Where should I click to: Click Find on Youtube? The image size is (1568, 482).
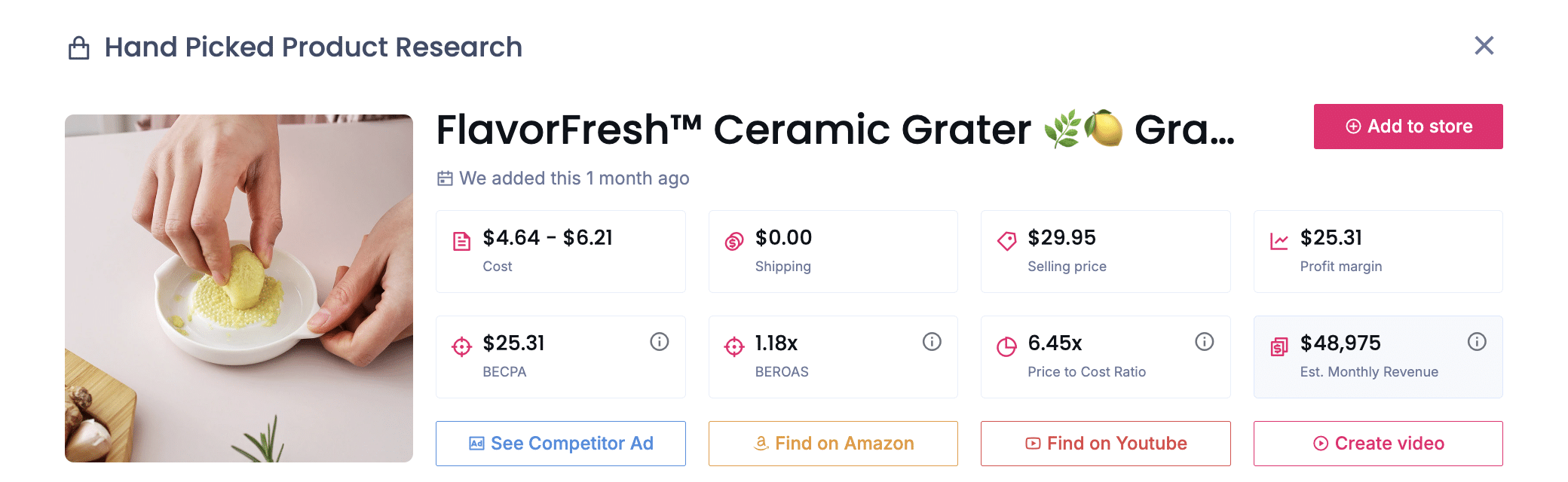(1105, 444)
